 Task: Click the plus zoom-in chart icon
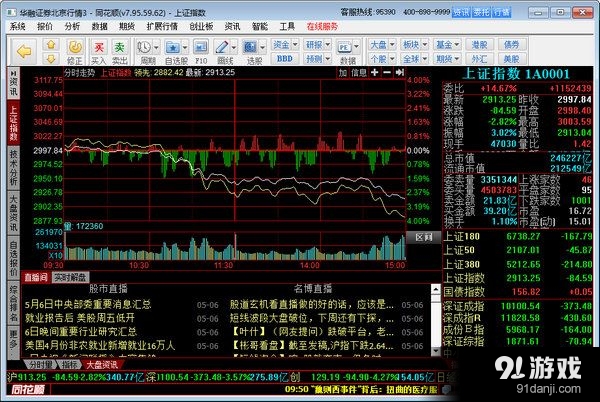[375, 72]
